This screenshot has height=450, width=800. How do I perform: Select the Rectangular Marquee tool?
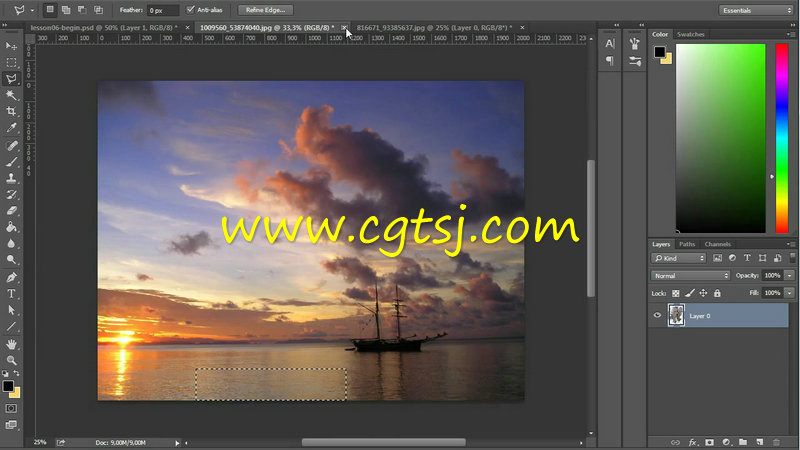coord(11,62)
